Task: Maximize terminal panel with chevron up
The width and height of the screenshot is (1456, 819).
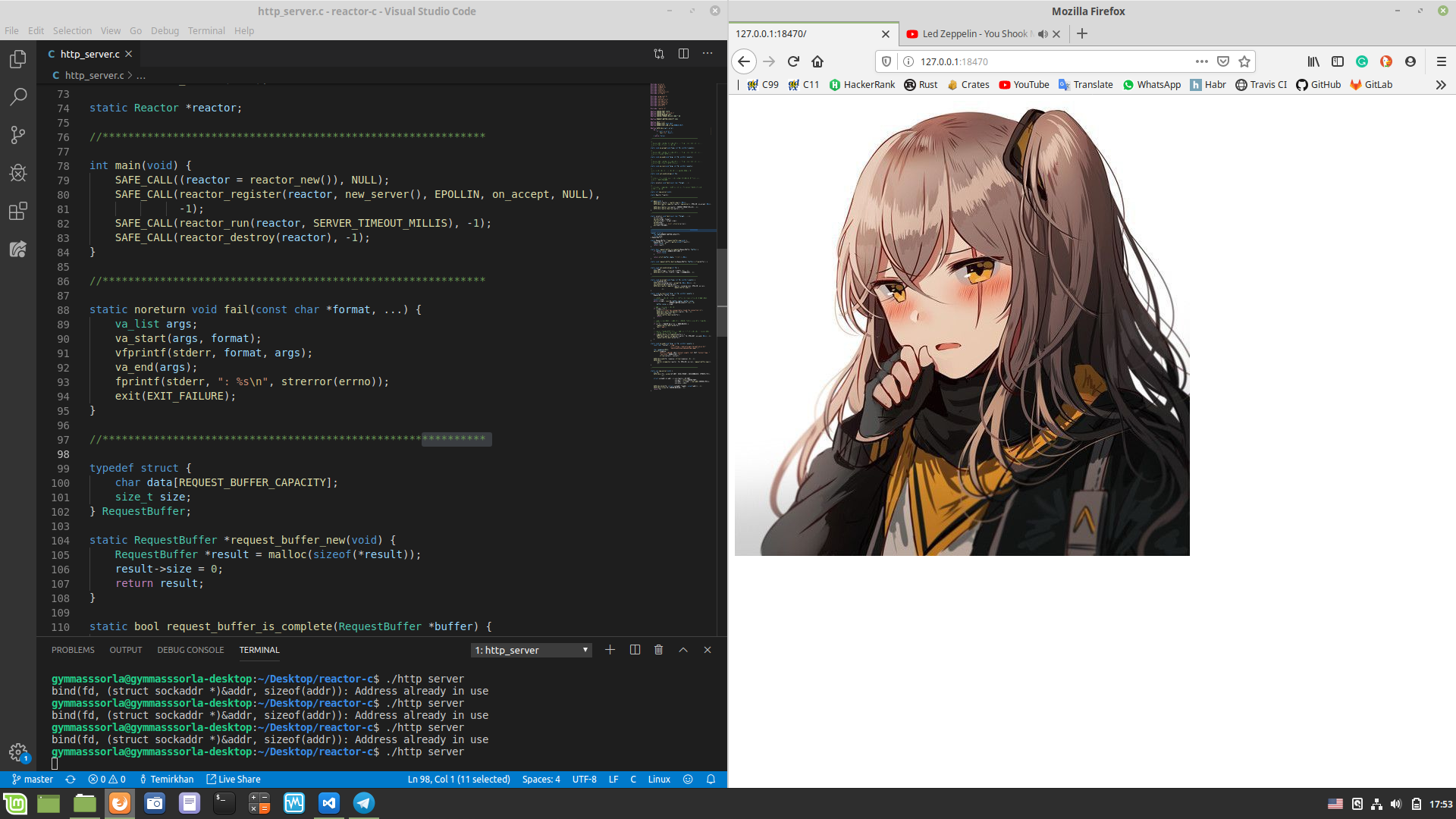Action: point(683,650)
